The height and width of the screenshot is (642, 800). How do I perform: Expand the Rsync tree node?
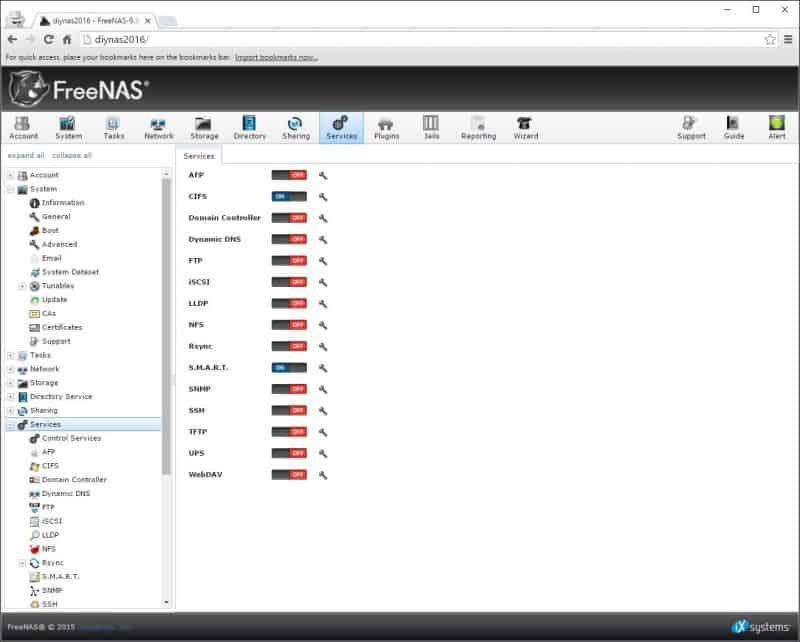coord(22,563)
